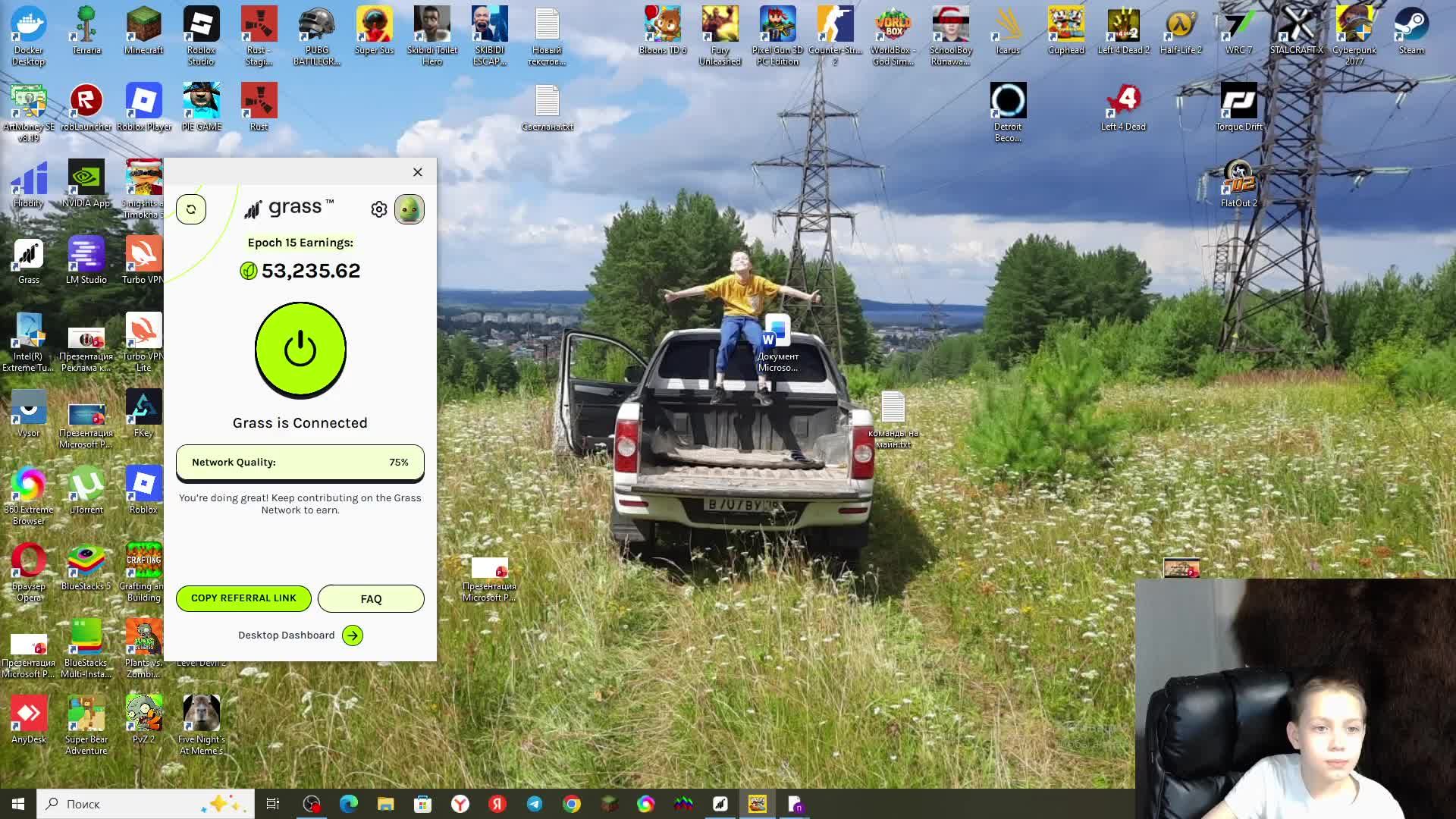Viewport: 1456px width, 819px height.
Task: Click the Network Quality bar
Action: (300, 463)
